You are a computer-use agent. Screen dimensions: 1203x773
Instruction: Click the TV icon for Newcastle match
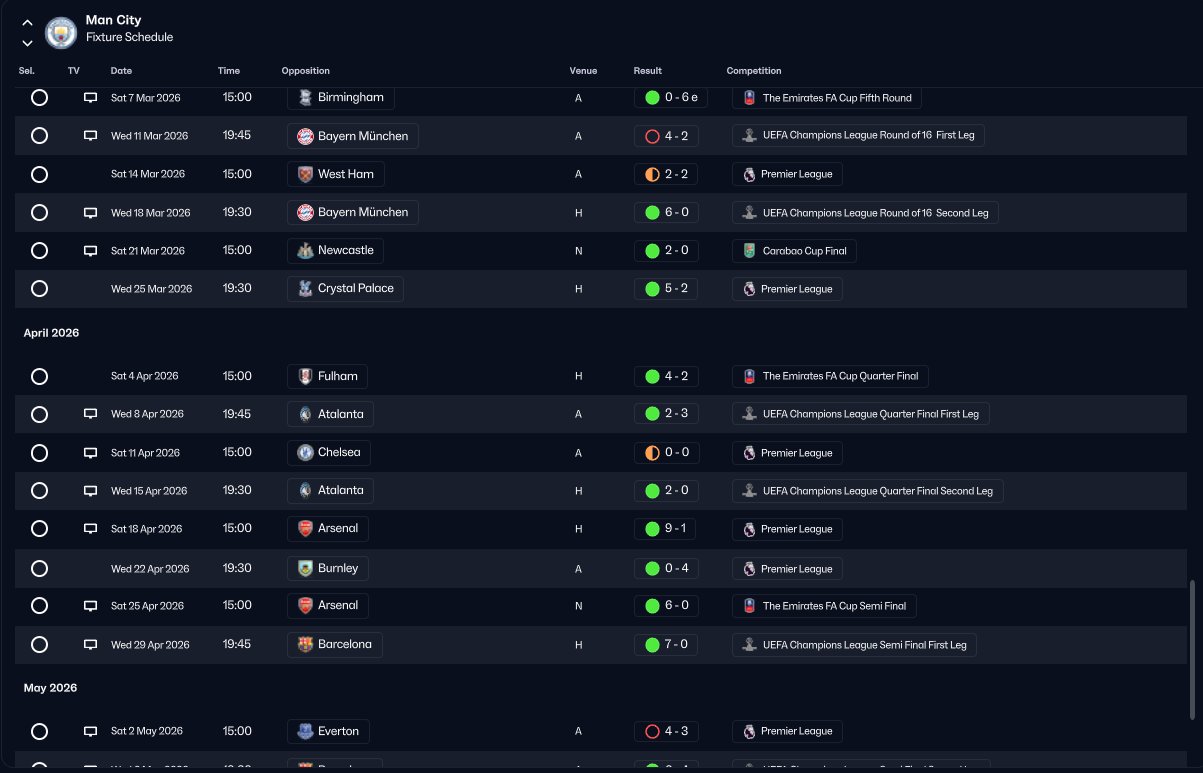(x=90, y=251)
